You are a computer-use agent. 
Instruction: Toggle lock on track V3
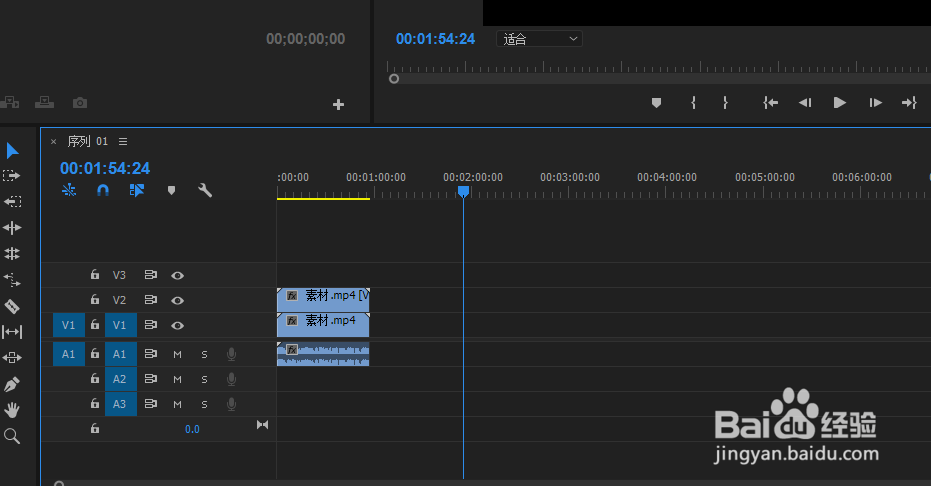tap(94, 275)
